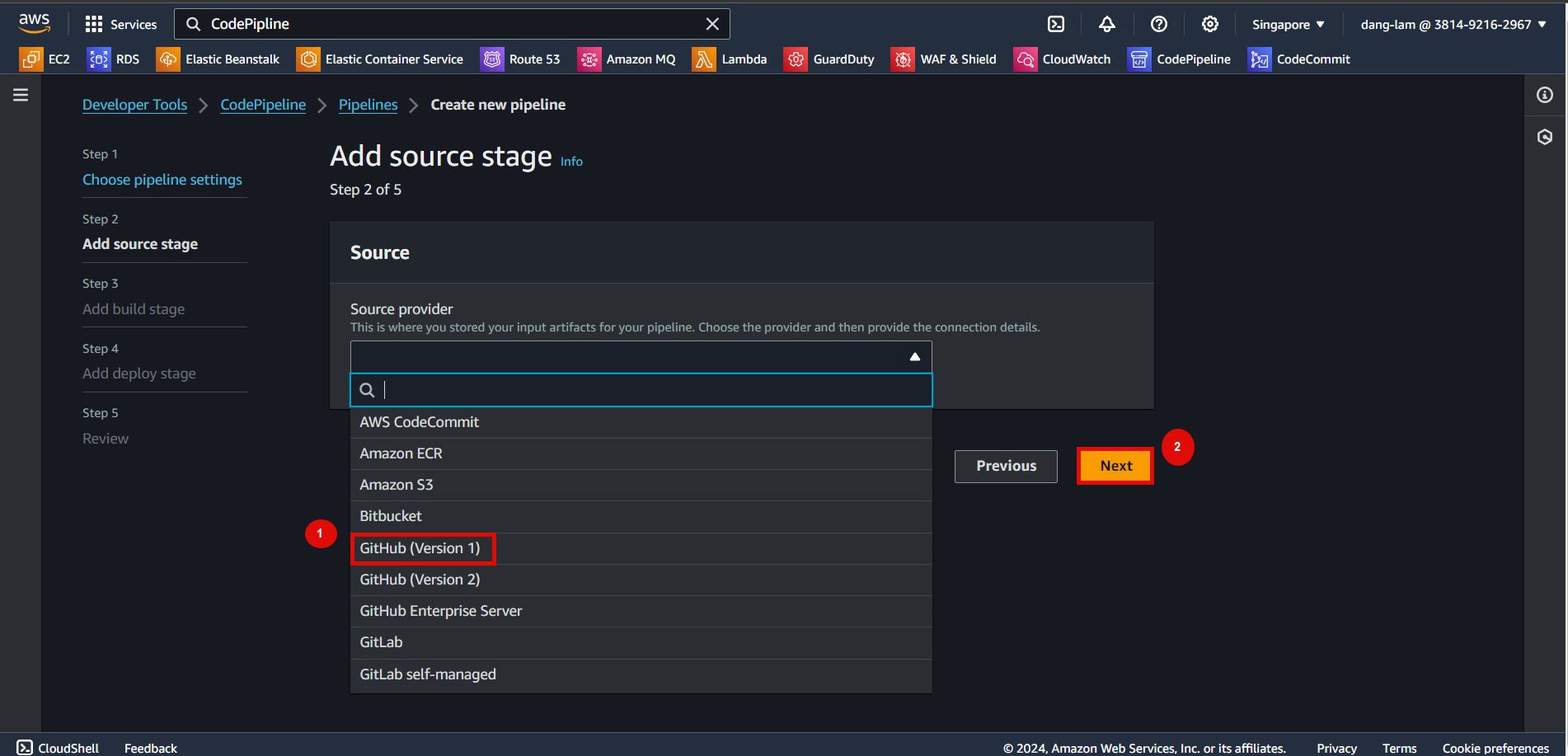Click the Review step label
Screen dimensions: 1568x756
[106, 439]
